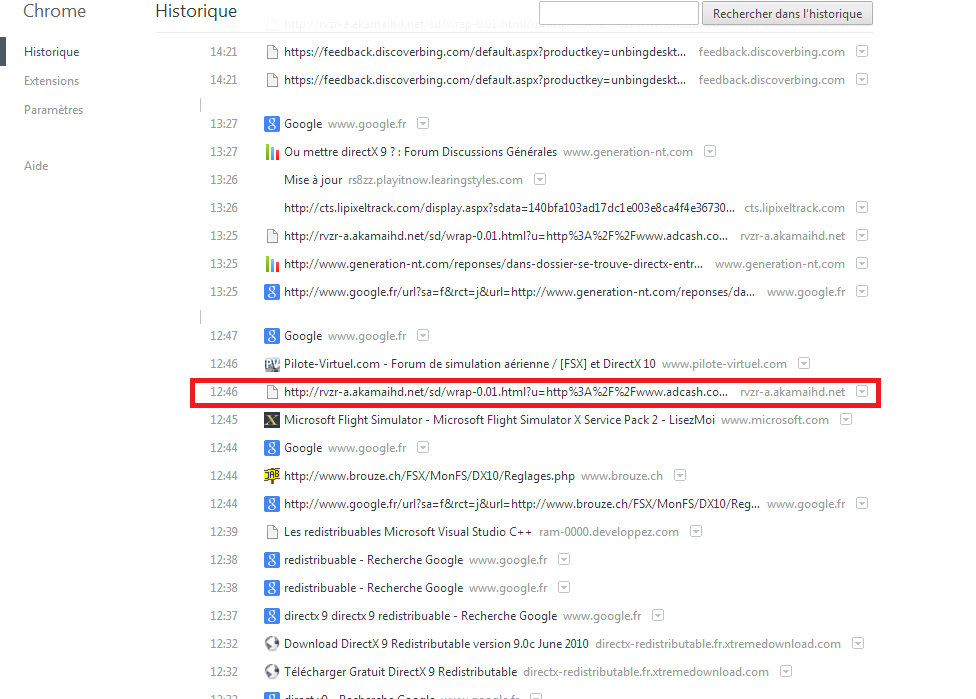Click the page icon on the 12:46 rvzr-a.akamaihd.net row
Image resolution: width=976 pixels, height=699 pixels.
(271, 392)
